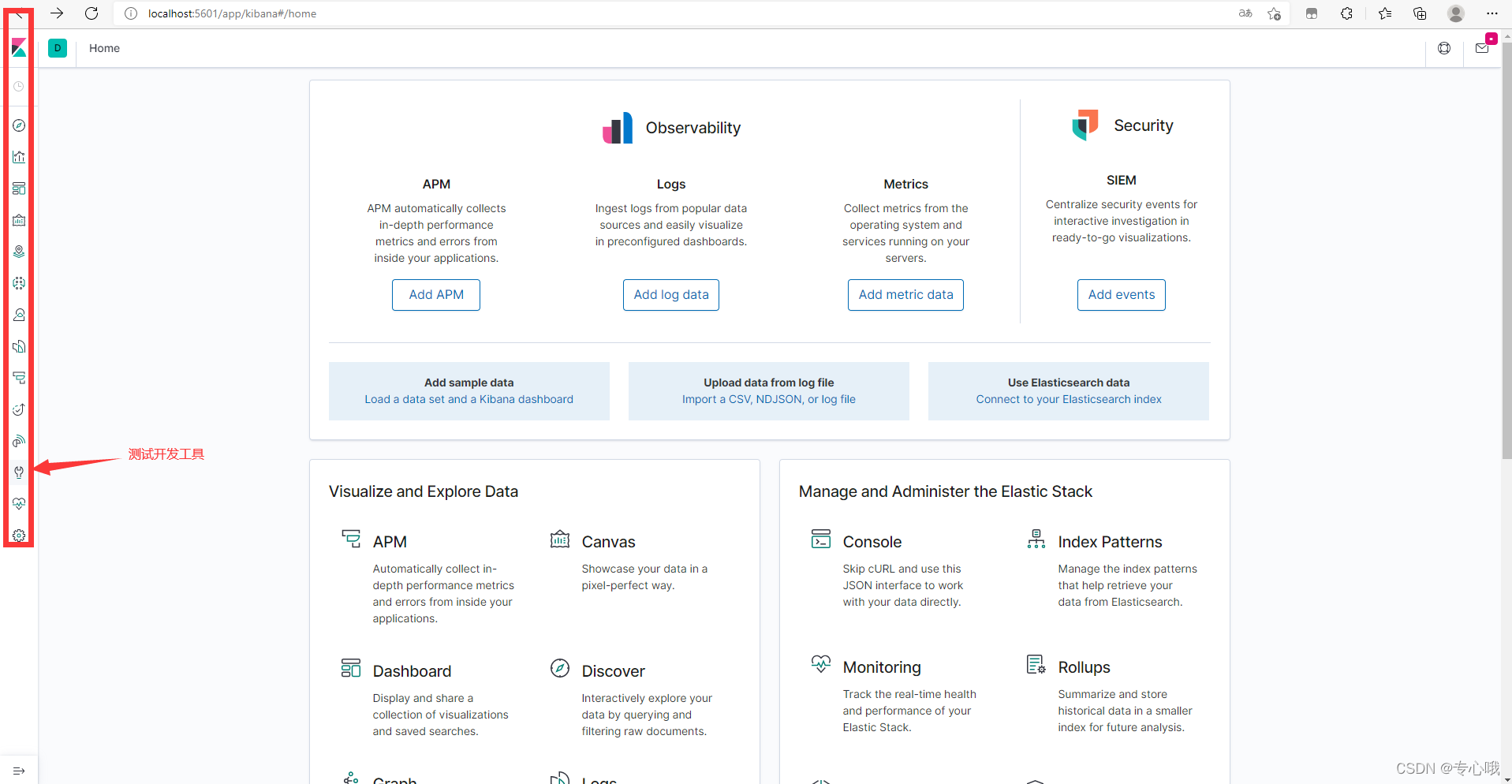Click the Add log data button
1512x784 pixels.
[671, 295]
